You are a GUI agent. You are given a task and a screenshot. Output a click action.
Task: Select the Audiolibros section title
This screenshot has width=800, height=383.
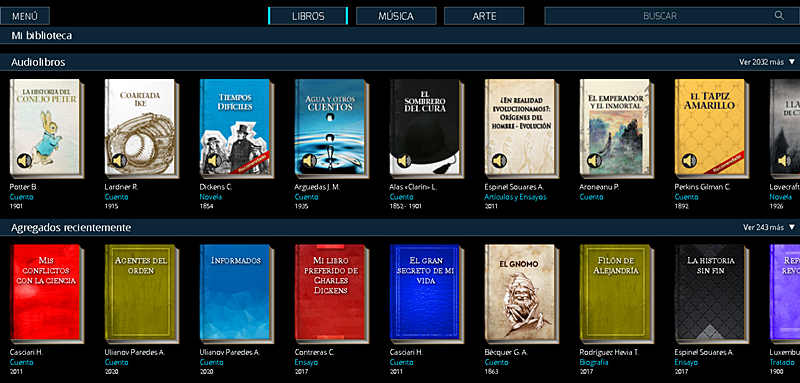38,62
